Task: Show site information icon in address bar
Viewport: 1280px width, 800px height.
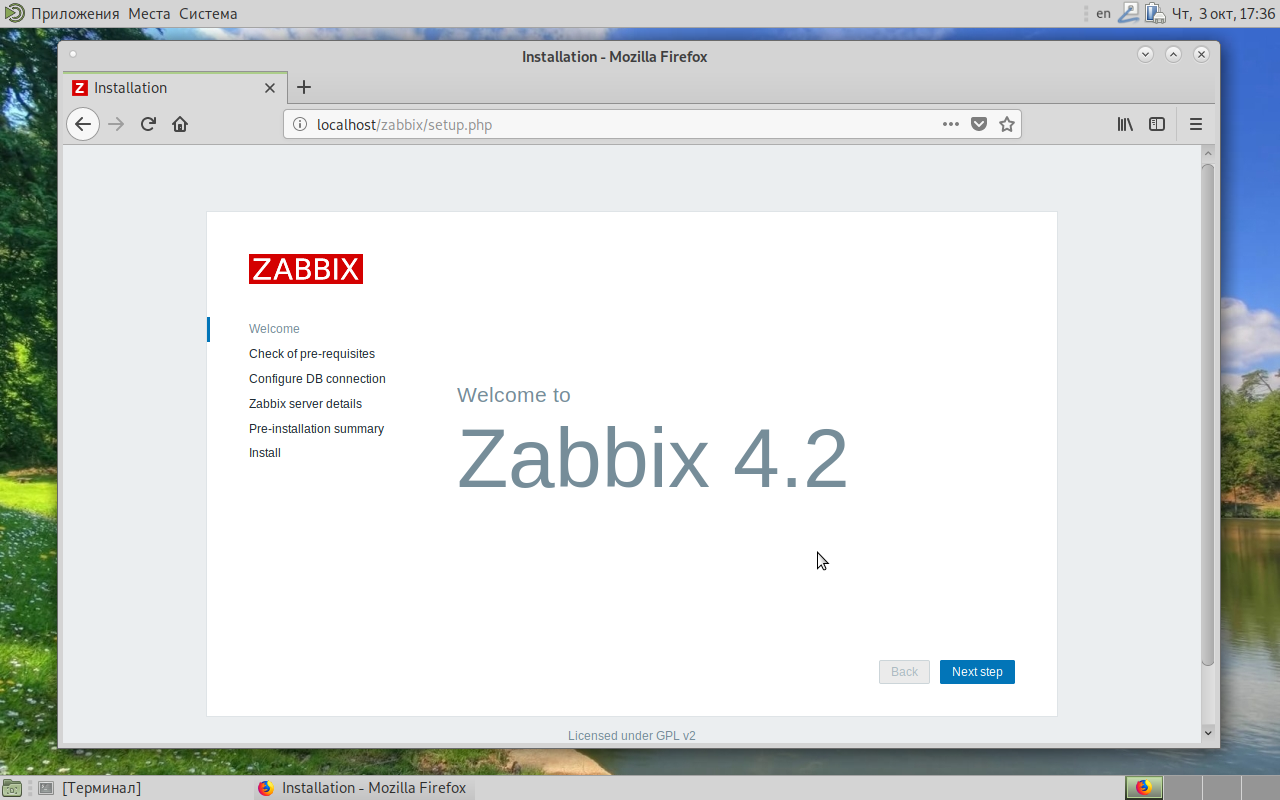Action: tap(299, 124)
